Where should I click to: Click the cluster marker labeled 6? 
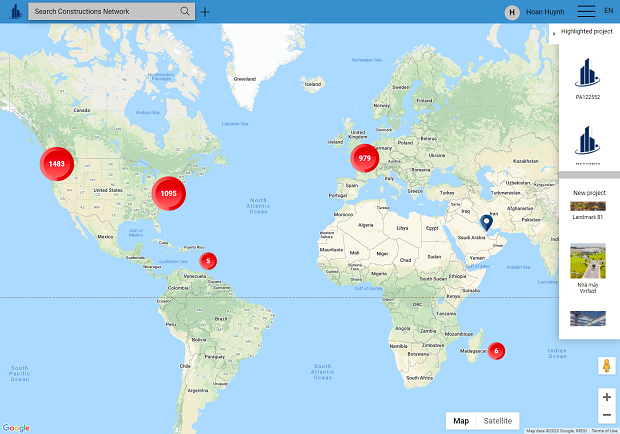pyautogui.click(x=496, y=351)
